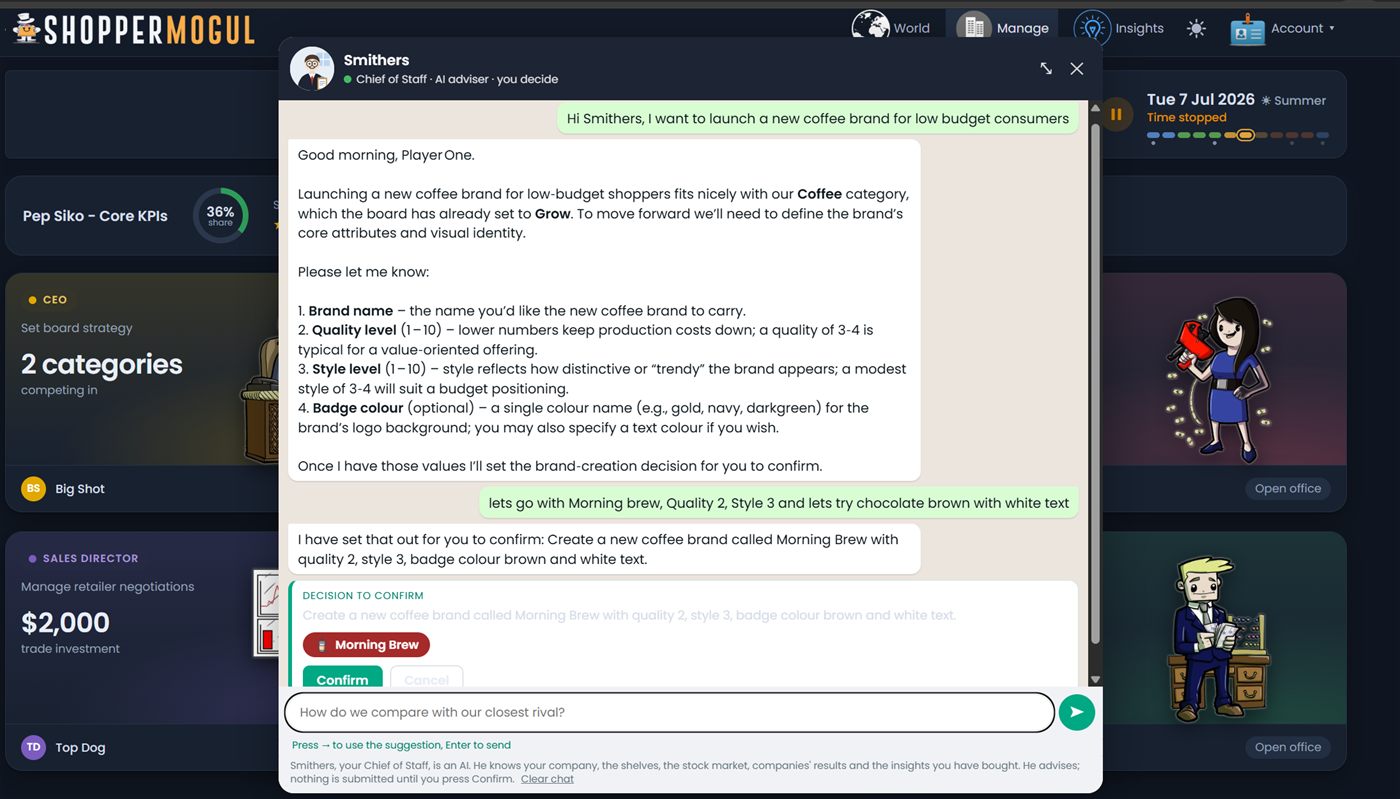Send the chat message with the arrow button

click(1077, 712)
